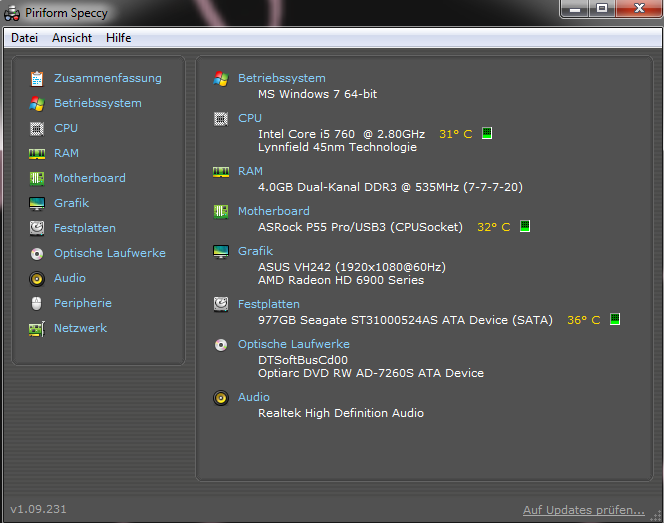Screen dimensions: 664x523
Task: Click the Grafik monitor icon in summary panel
Action: point(221,252)
